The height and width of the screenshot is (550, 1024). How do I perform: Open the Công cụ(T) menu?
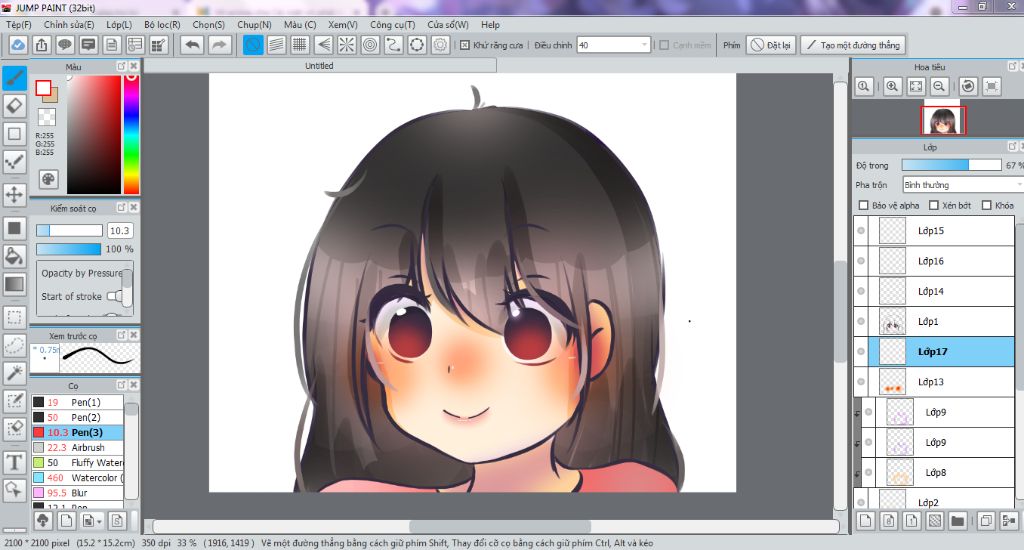coord(392,25)
